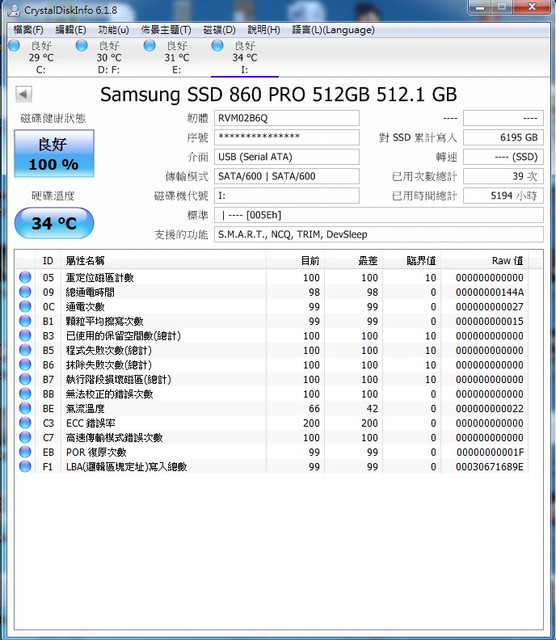The height and width of the screenshot is (640, 556).
Task: Click status orb for attribute 05
Action: click(25, 277)
